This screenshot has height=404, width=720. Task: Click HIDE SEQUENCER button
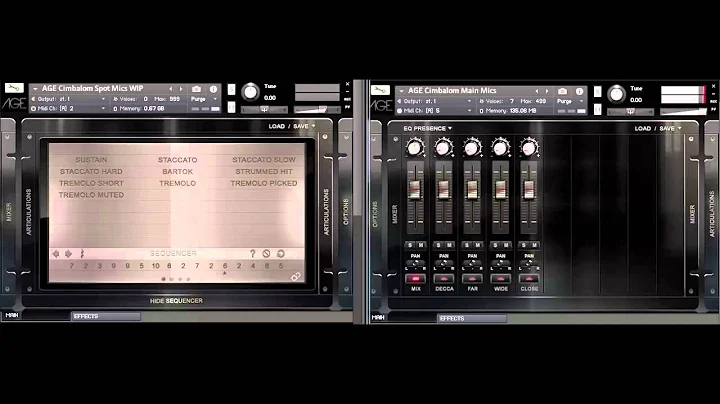[x=176, y=301]
